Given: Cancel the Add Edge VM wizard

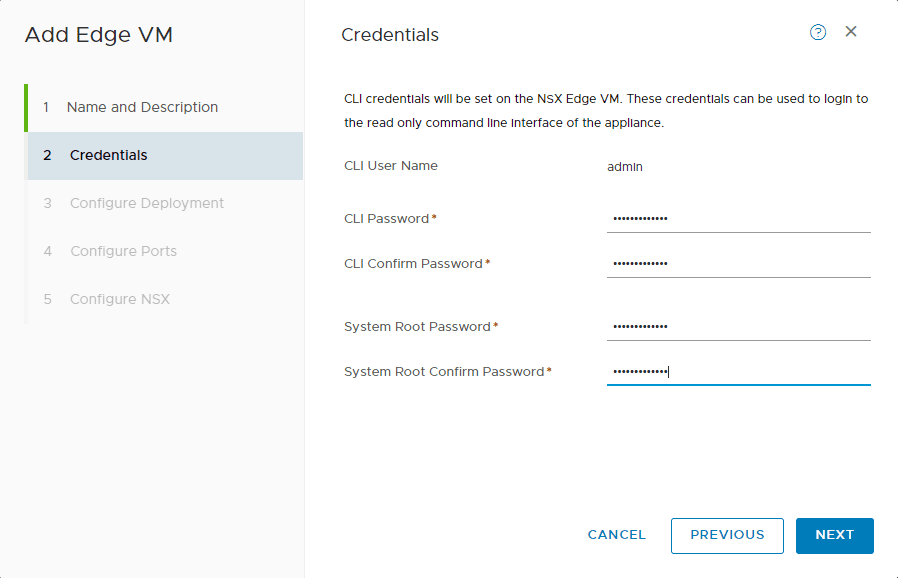Looking at the screenshot, I should click(x=616, y=535).
